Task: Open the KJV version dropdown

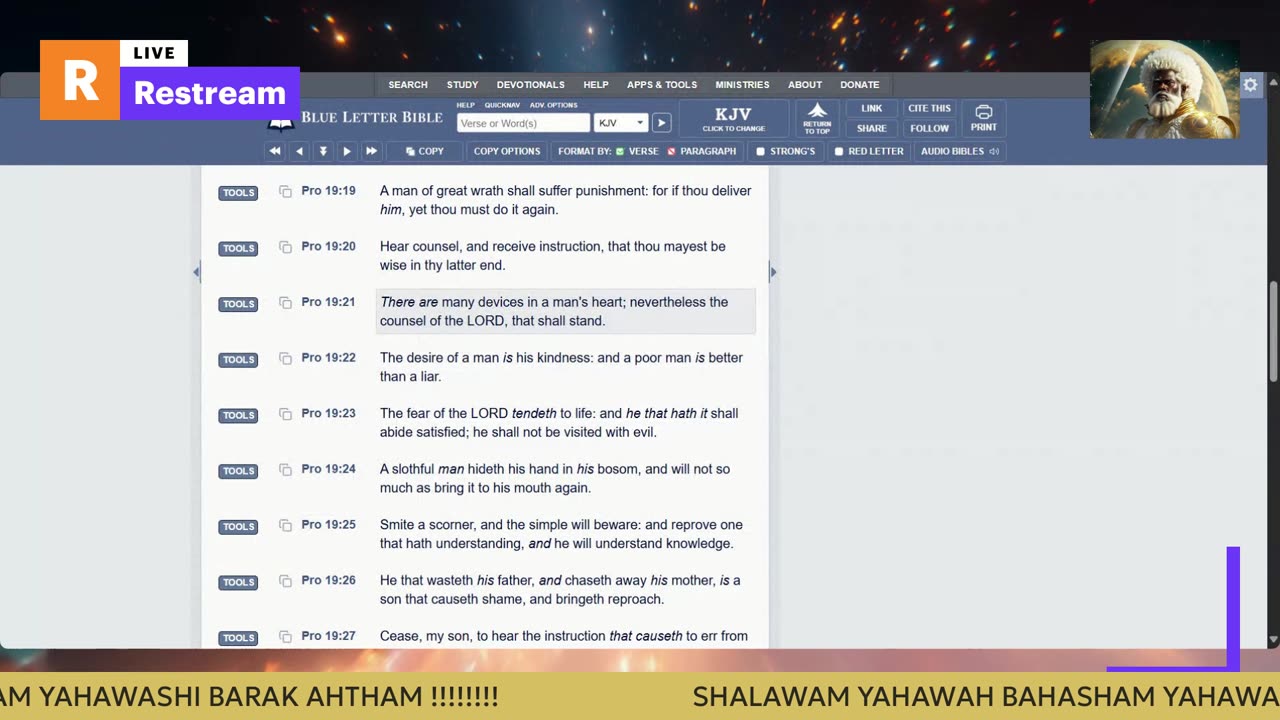Action: 621,123
